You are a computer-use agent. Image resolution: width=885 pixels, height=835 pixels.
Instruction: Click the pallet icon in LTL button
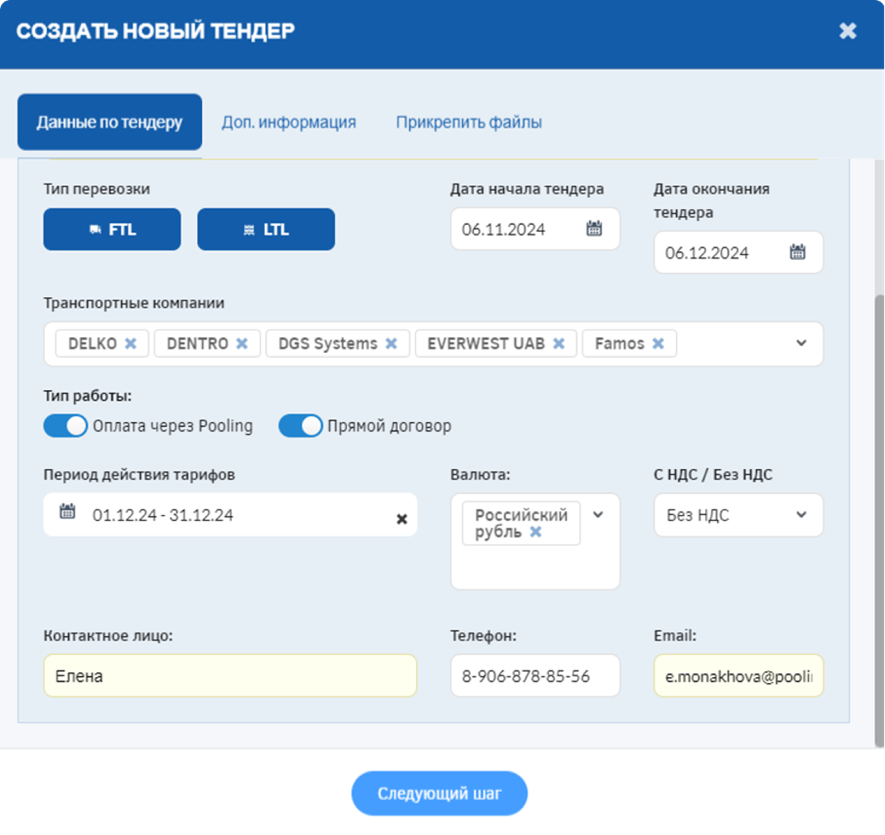click(249, 230)
